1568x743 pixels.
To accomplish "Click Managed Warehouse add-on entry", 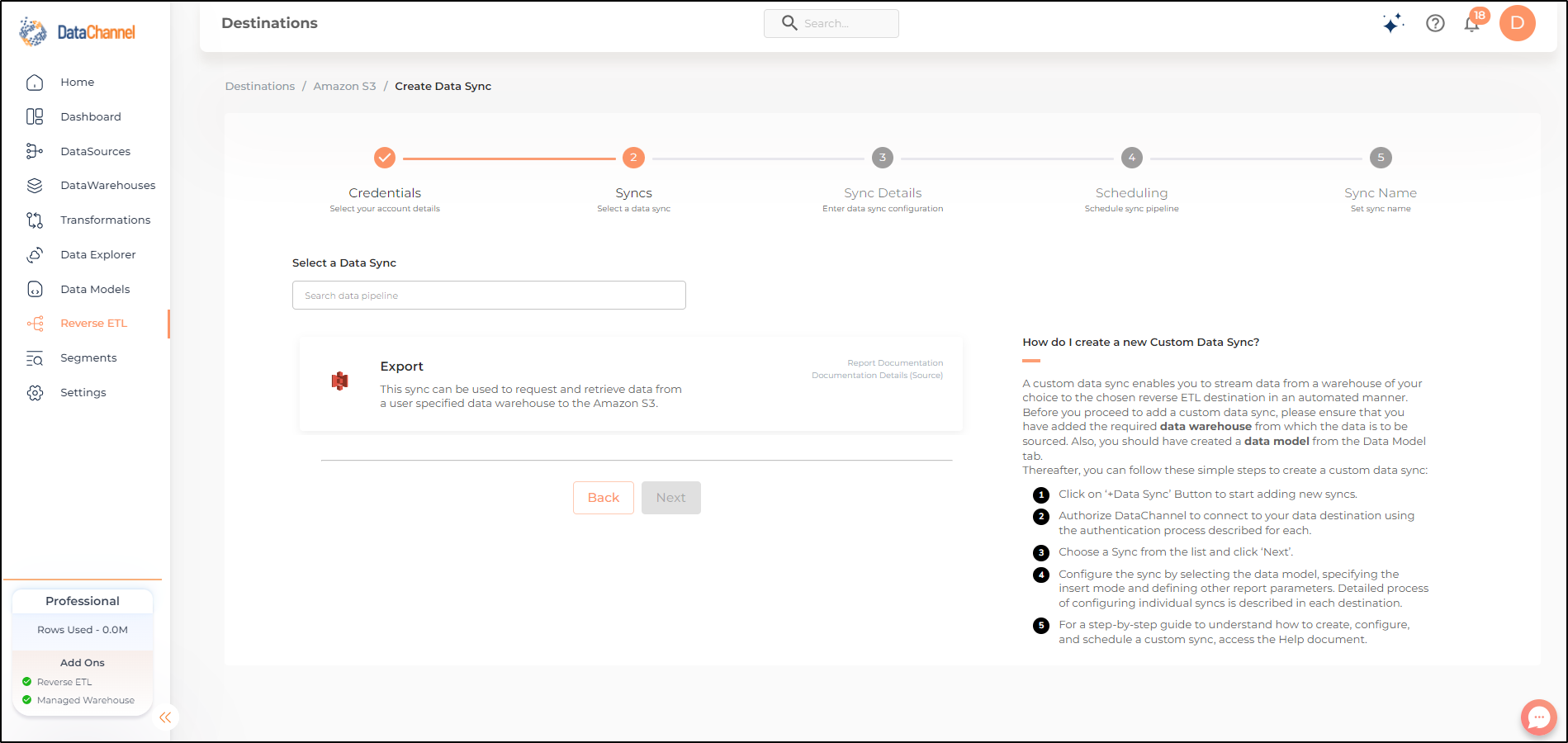I will (x=86, y=700).
